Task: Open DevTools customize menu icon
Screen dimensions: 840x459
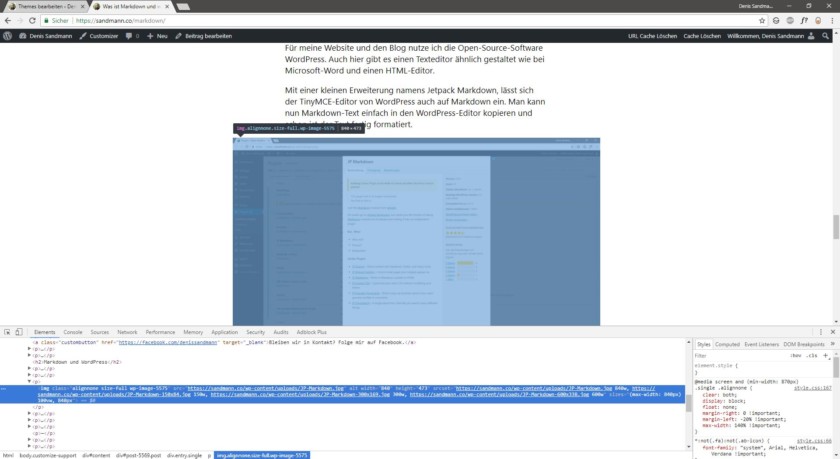Action: [x=820, y=331]
